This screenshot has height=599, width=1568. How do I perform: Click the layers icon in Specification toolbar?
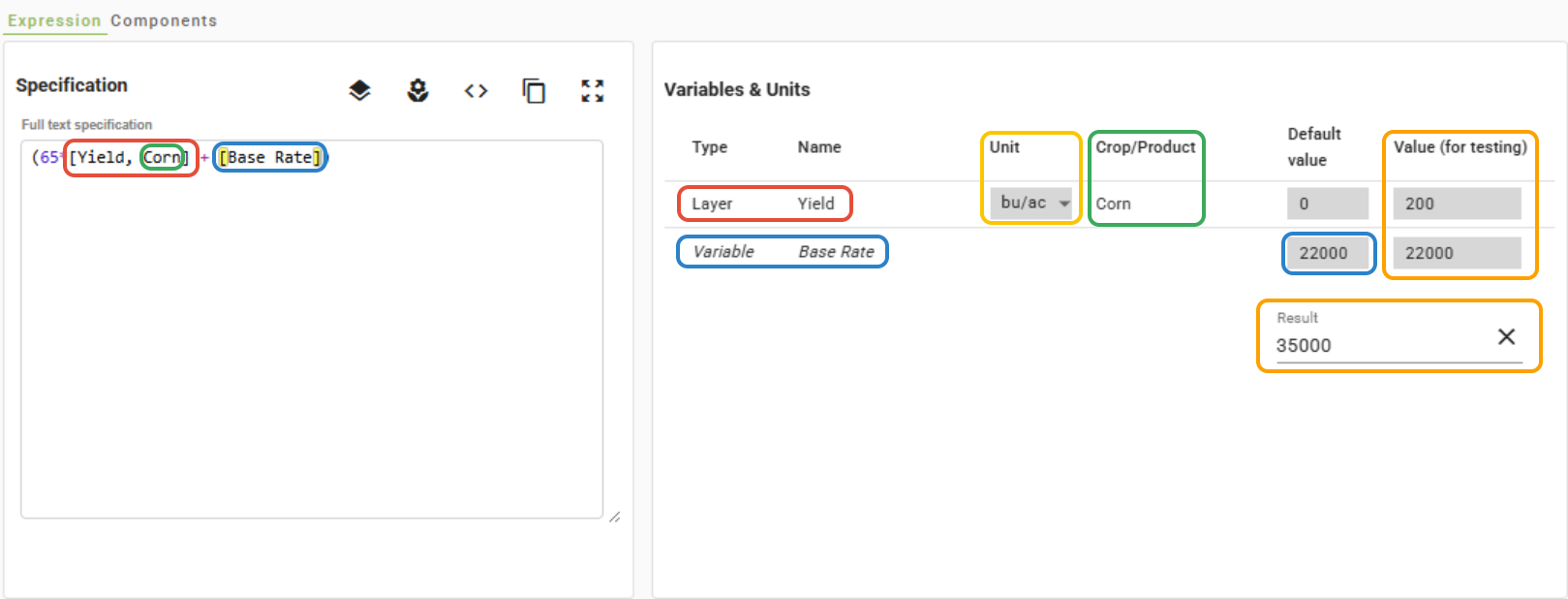tap(359, 91)
